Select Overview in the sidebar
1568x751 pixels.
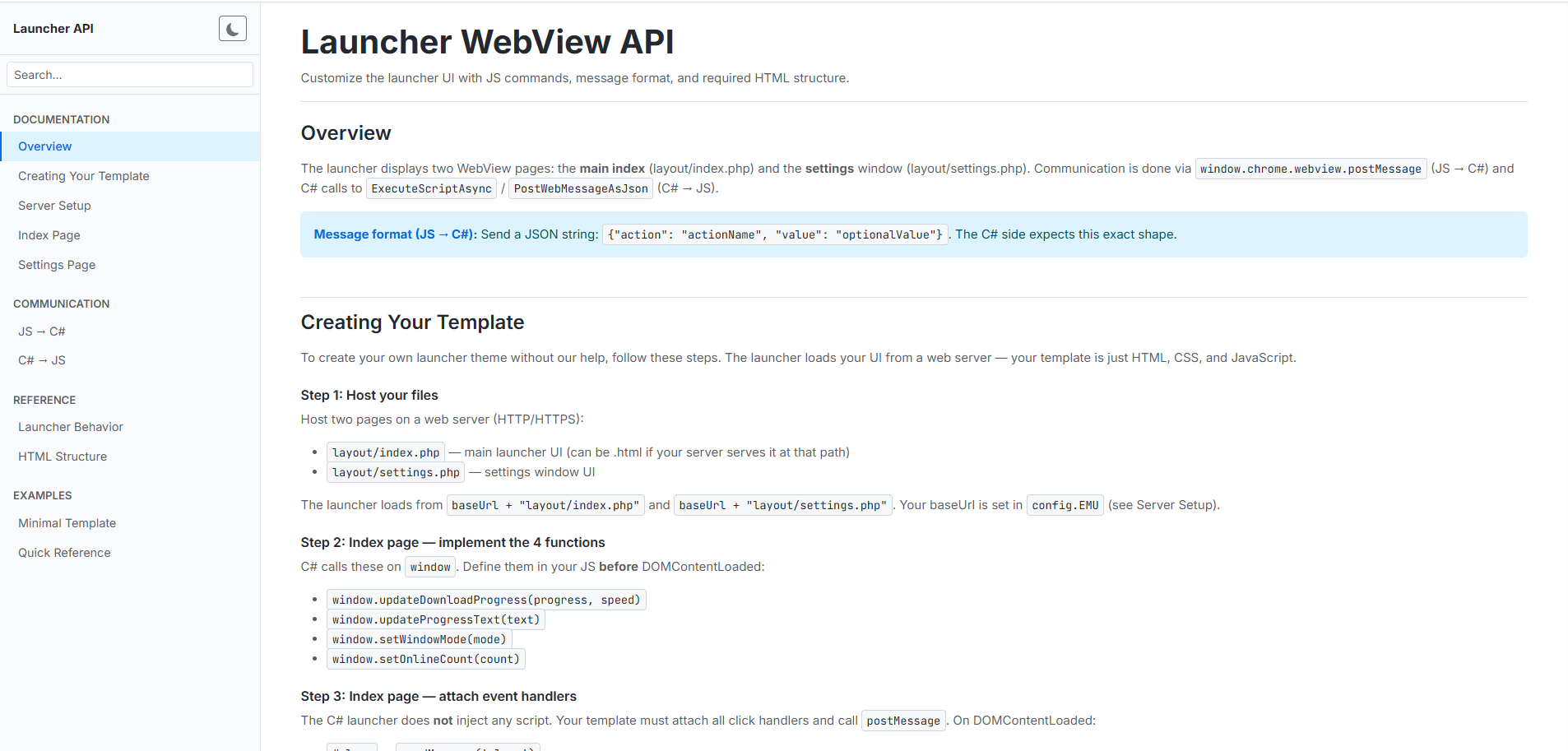click(x=45, y=146)
